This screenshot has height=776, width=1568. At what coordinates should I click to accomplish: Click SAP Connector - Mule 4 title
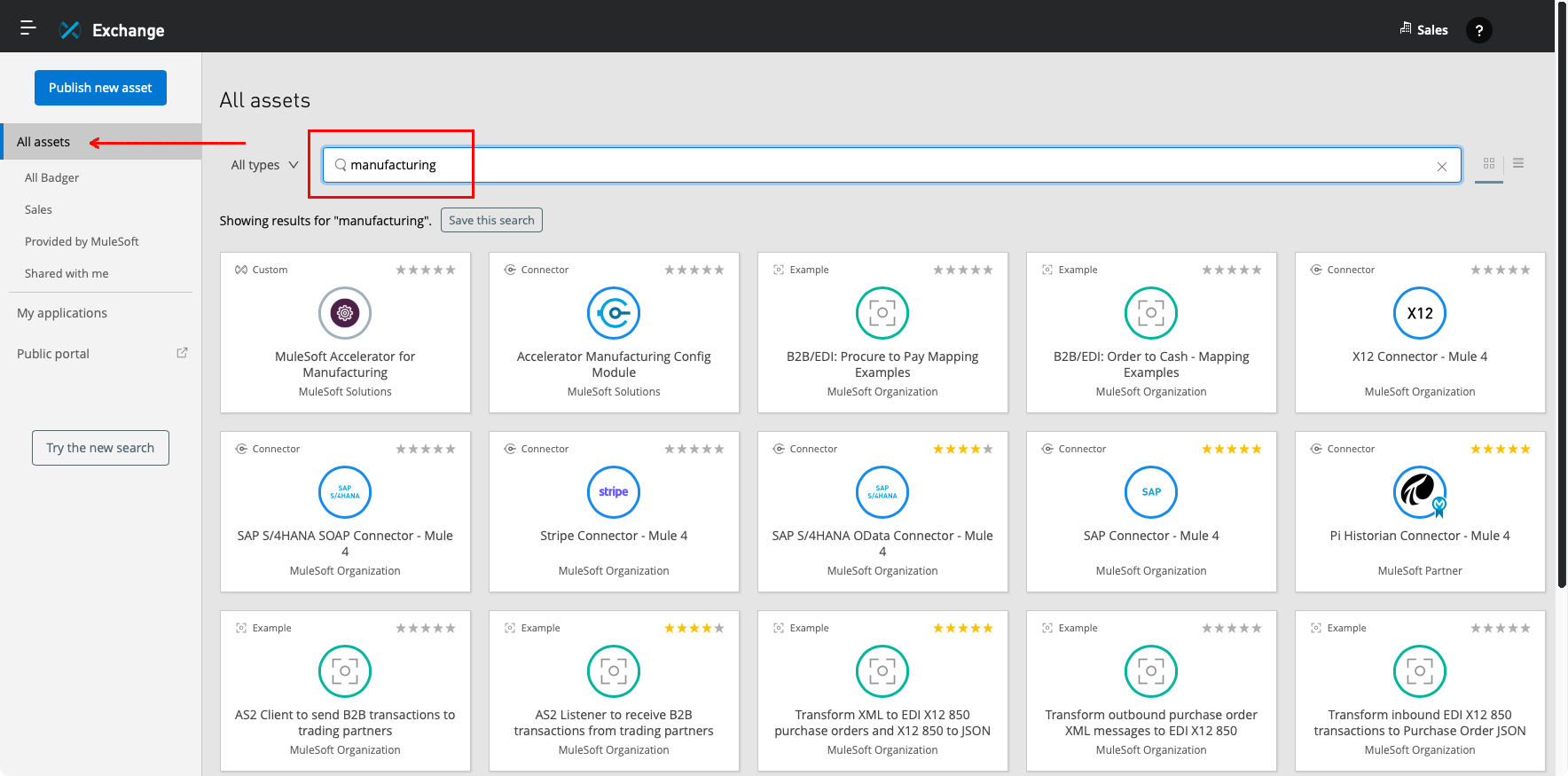click(1151, 536)
